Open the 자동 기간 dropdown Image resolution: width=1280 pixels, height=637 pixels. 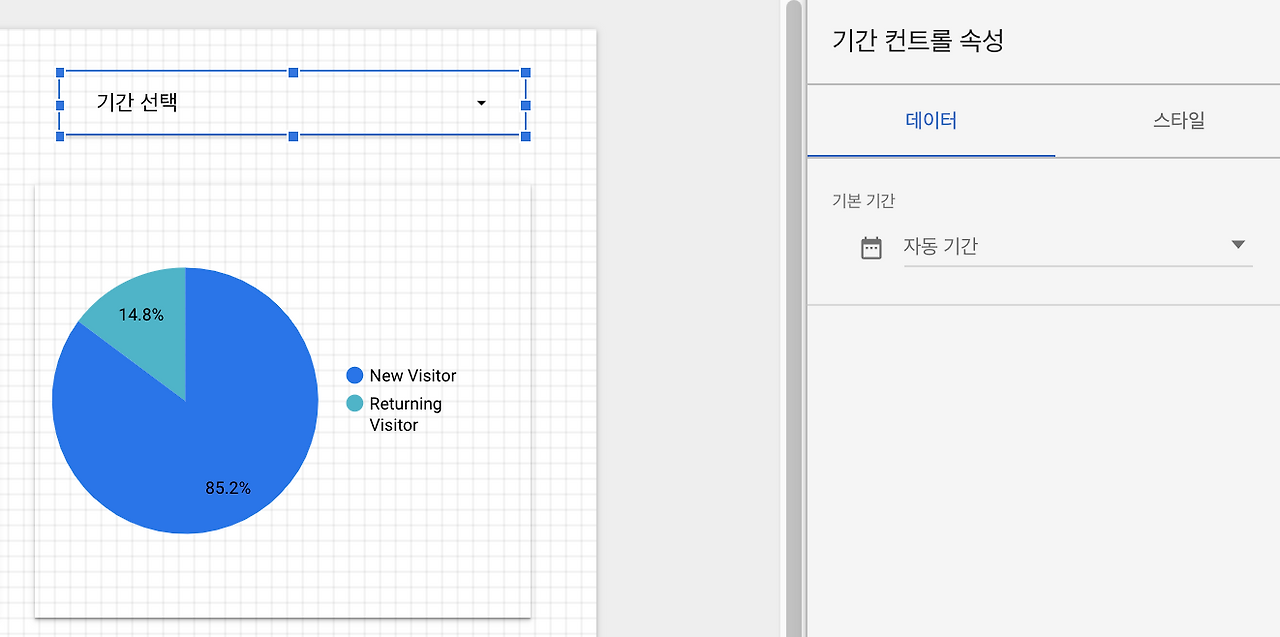(x=1238, y=244)
